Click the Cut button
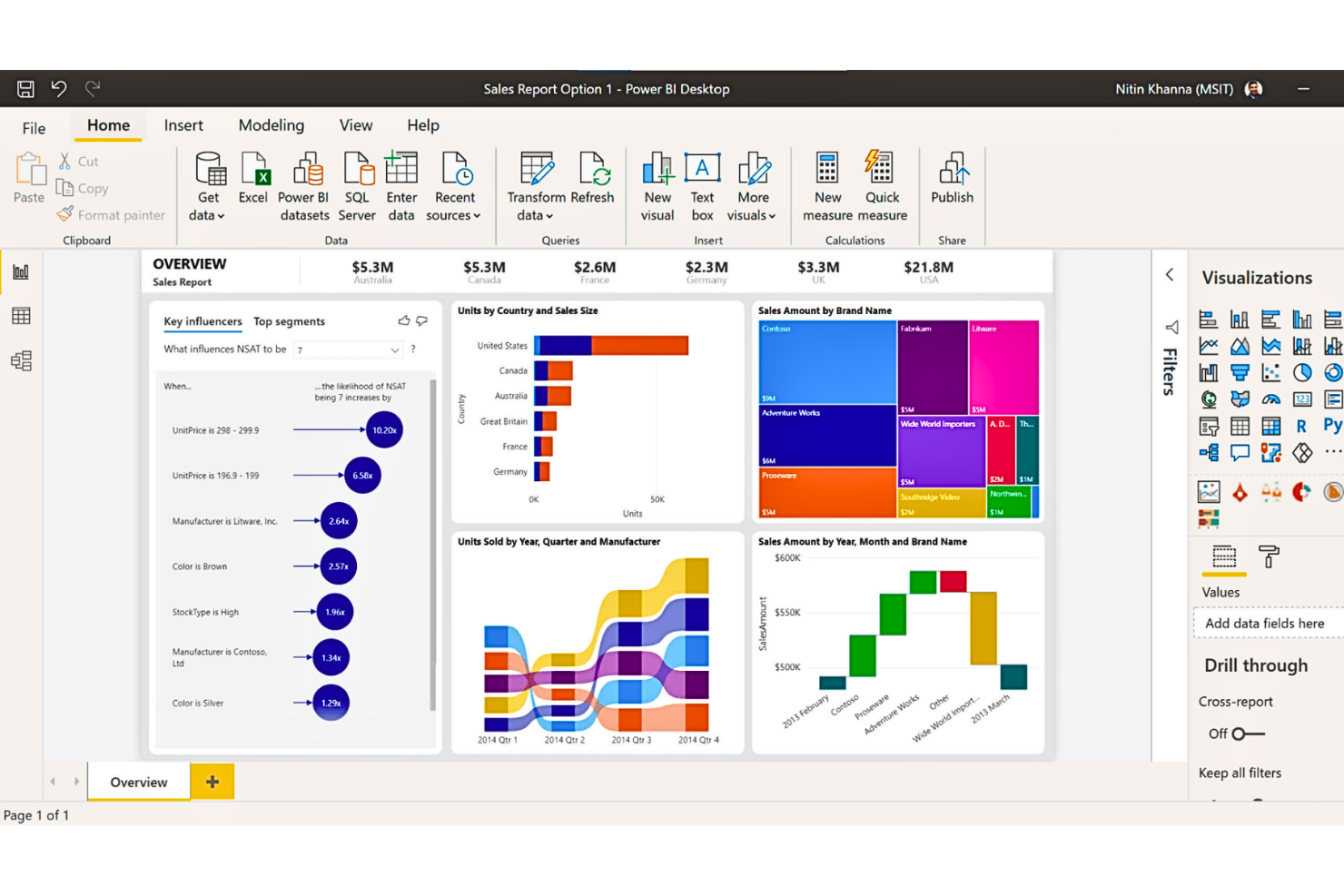 click(x=78, y=162)
